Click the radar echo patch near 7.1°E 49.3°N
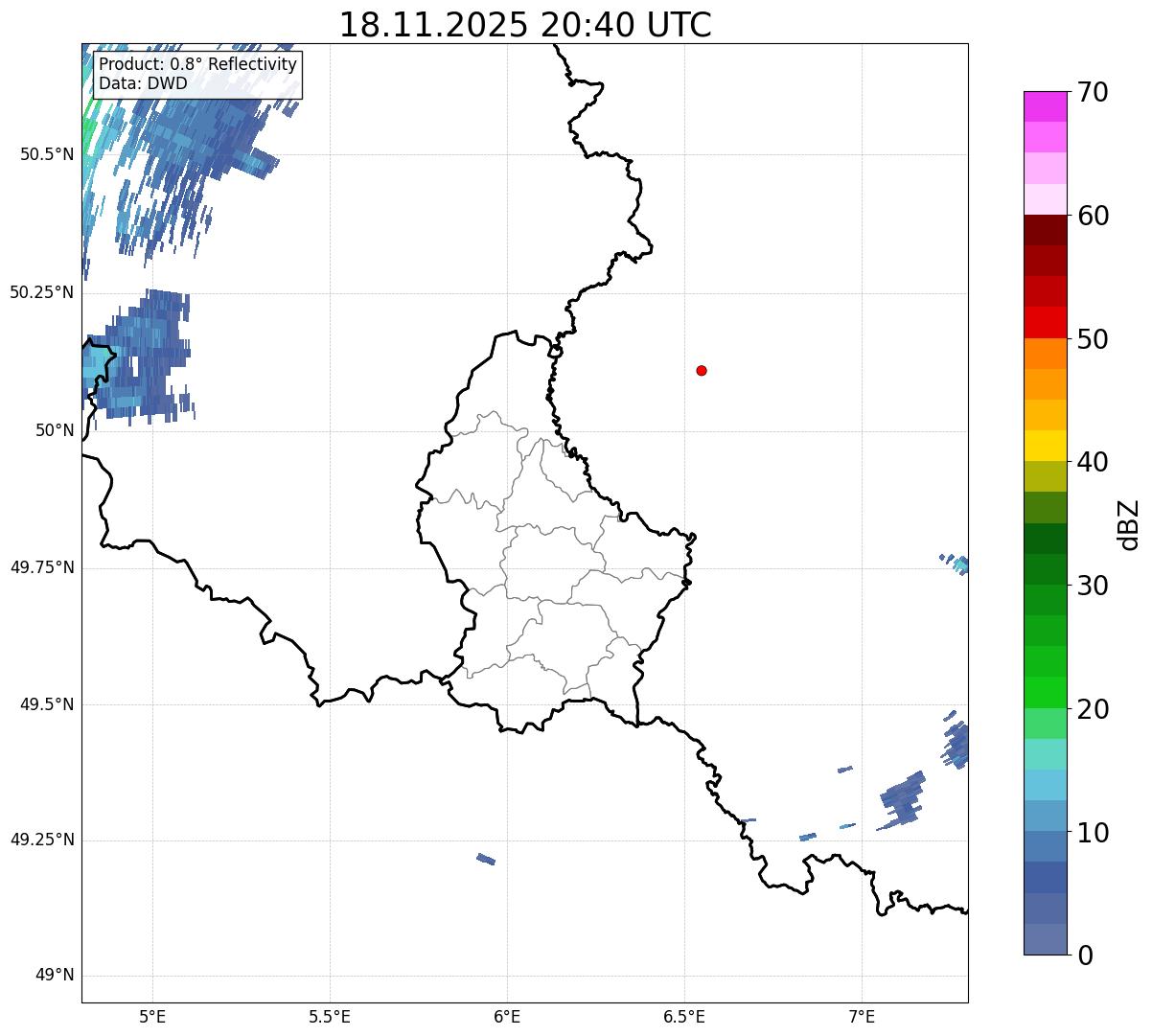Viewport: 1152px width, 1036px height. pyautogui.click(x=902, y=800)
